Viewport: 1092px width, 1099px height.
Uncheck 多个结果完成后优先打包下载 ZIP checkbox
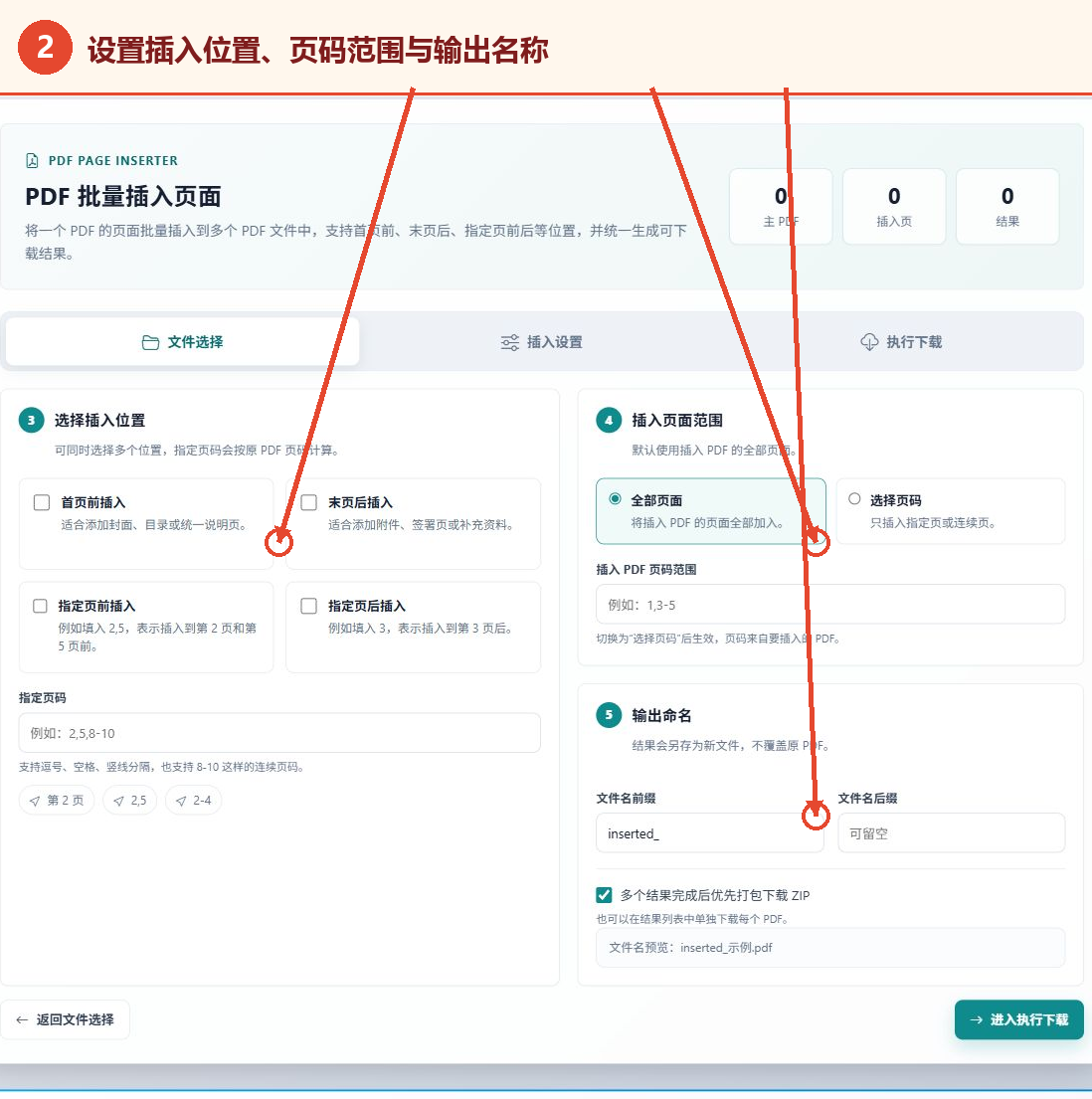[x=604, y=895]
